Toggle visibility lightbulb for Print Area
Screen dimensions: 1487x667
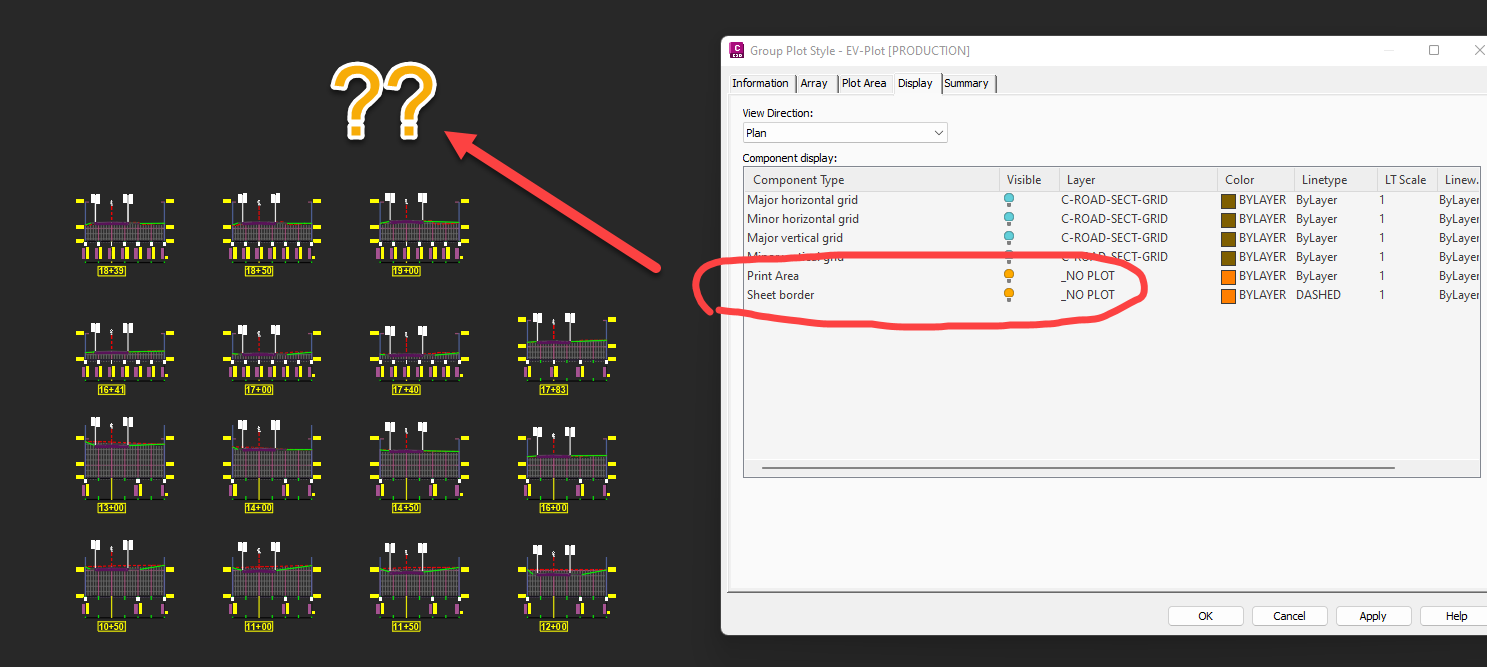pos(1009,275)
